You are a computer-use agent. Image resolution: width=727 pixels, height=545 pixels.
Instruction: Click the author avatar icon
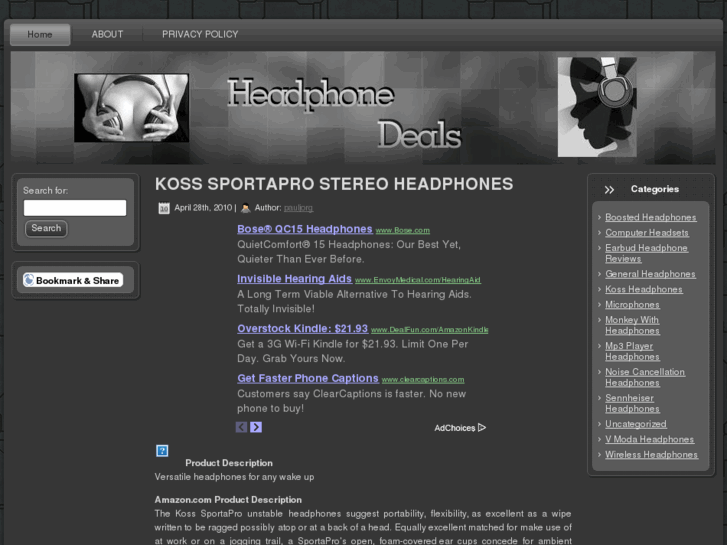(x=246, y=208)
